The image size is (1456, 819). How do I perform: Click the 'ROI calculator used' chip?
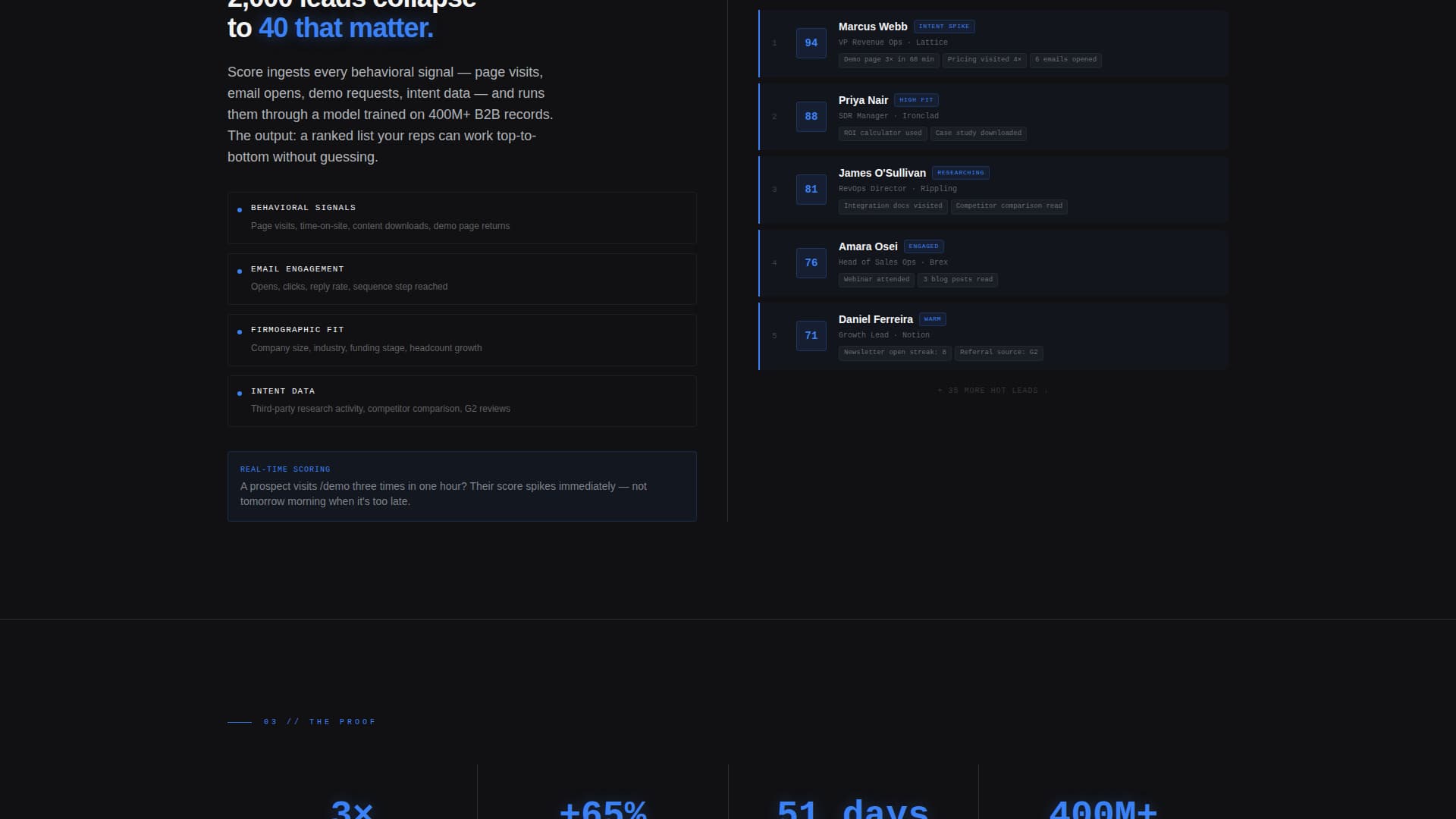pyautogui.click(x=883, y=133)
